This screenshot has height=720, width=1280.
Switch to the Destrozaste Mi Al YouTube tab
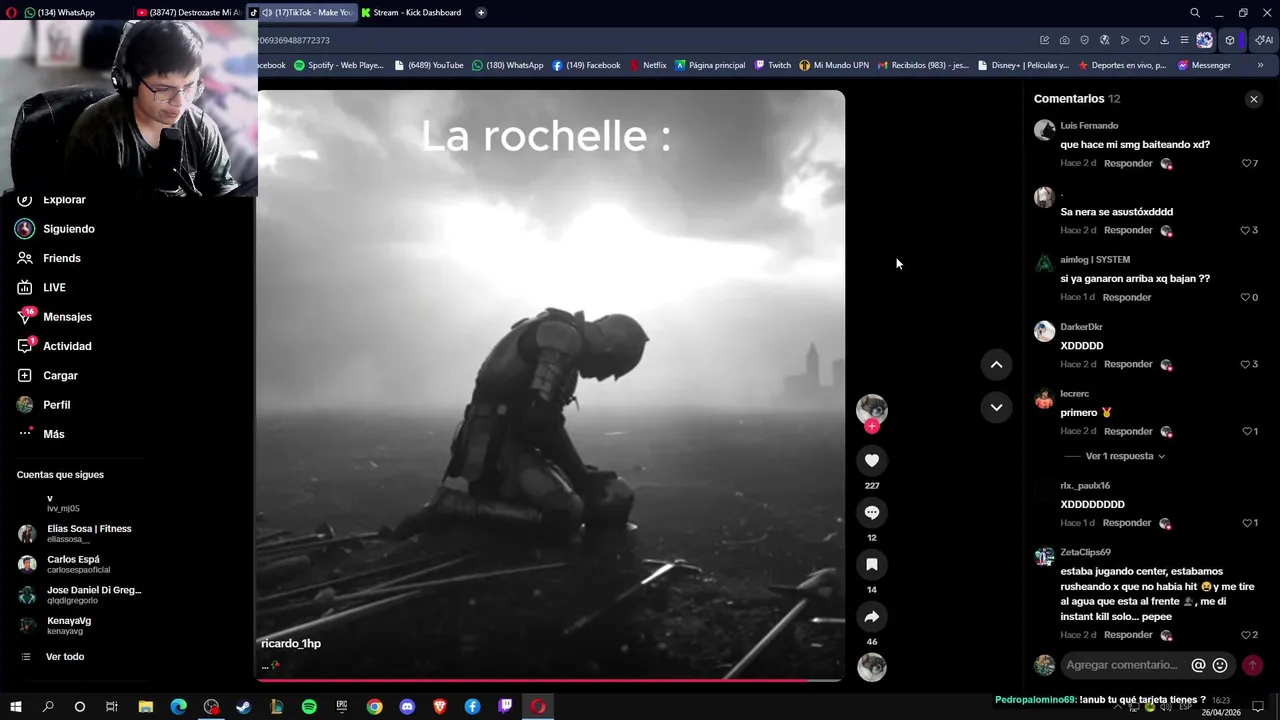point(188,13)
